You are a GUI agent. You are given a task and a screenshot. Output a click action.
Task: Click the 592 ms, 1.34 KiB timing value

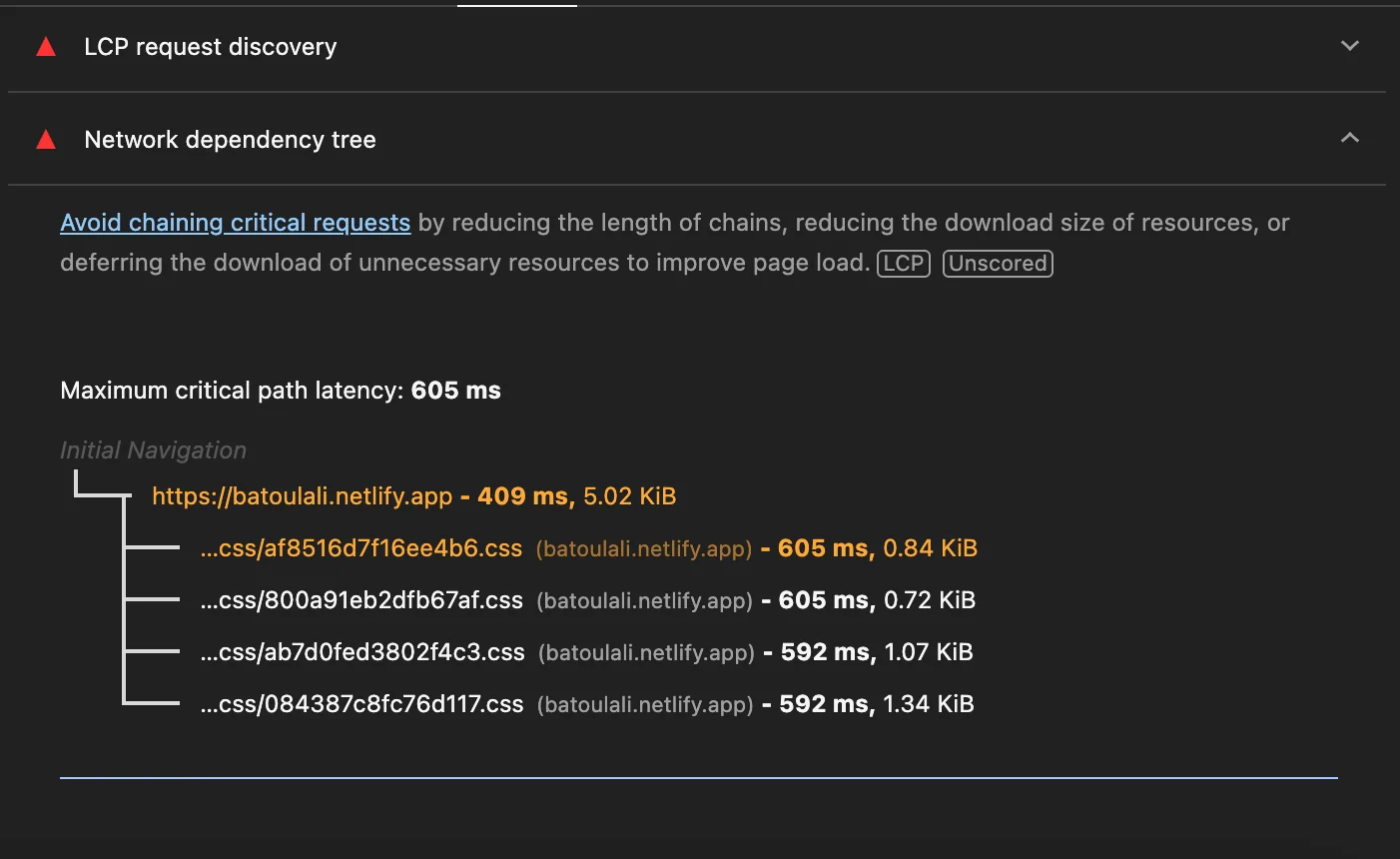pos(876,704)
